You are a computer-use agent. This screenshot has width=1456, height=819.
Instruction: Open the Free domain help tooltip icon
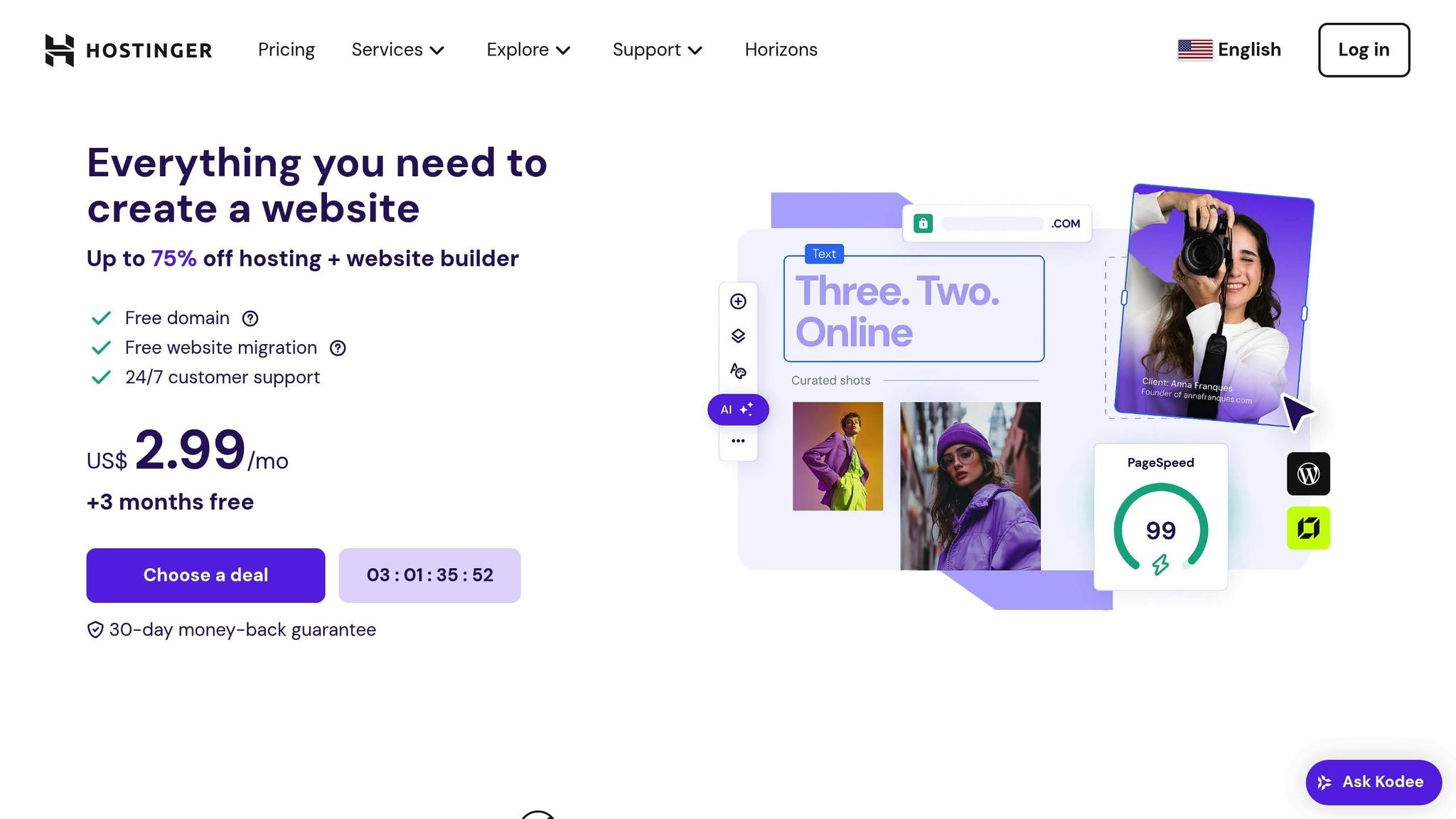click(250, 318)
